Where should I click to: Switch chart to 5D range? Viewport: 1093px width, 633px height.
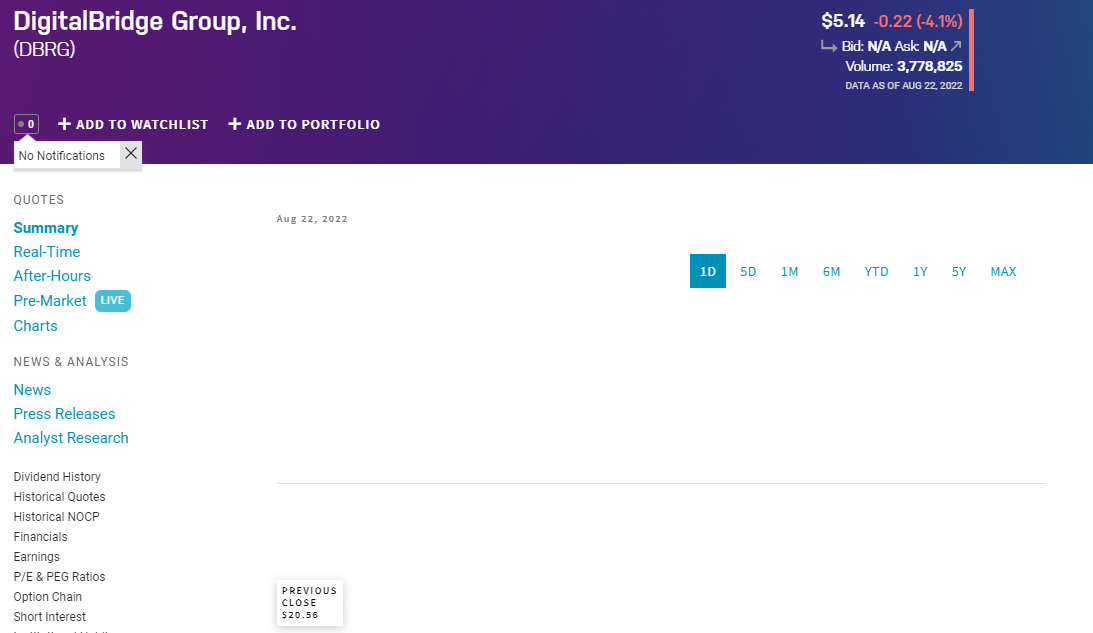point(748,271)
